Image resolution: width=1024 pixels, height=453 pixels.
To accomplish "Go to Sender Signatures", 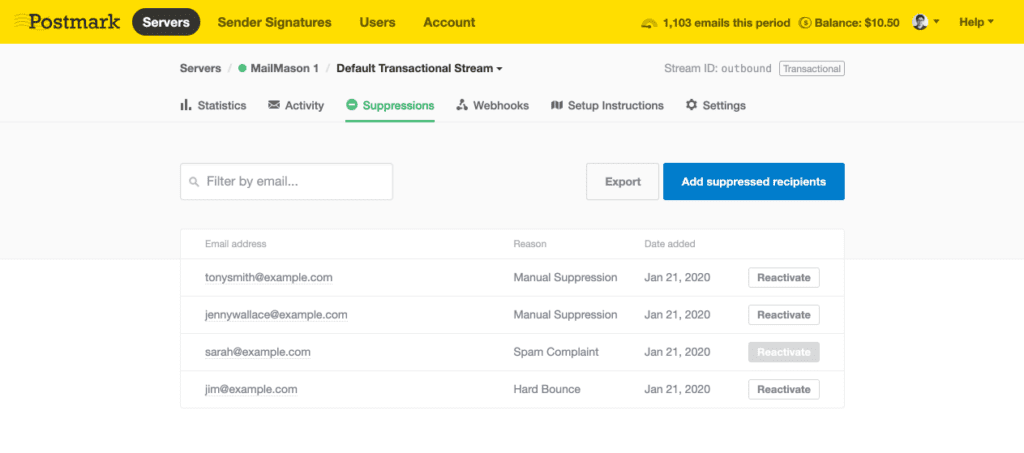I will 274,22.
